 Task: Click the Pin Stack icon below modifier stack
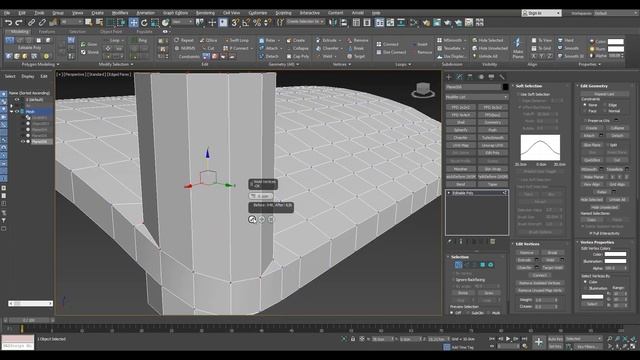[450, 242]
